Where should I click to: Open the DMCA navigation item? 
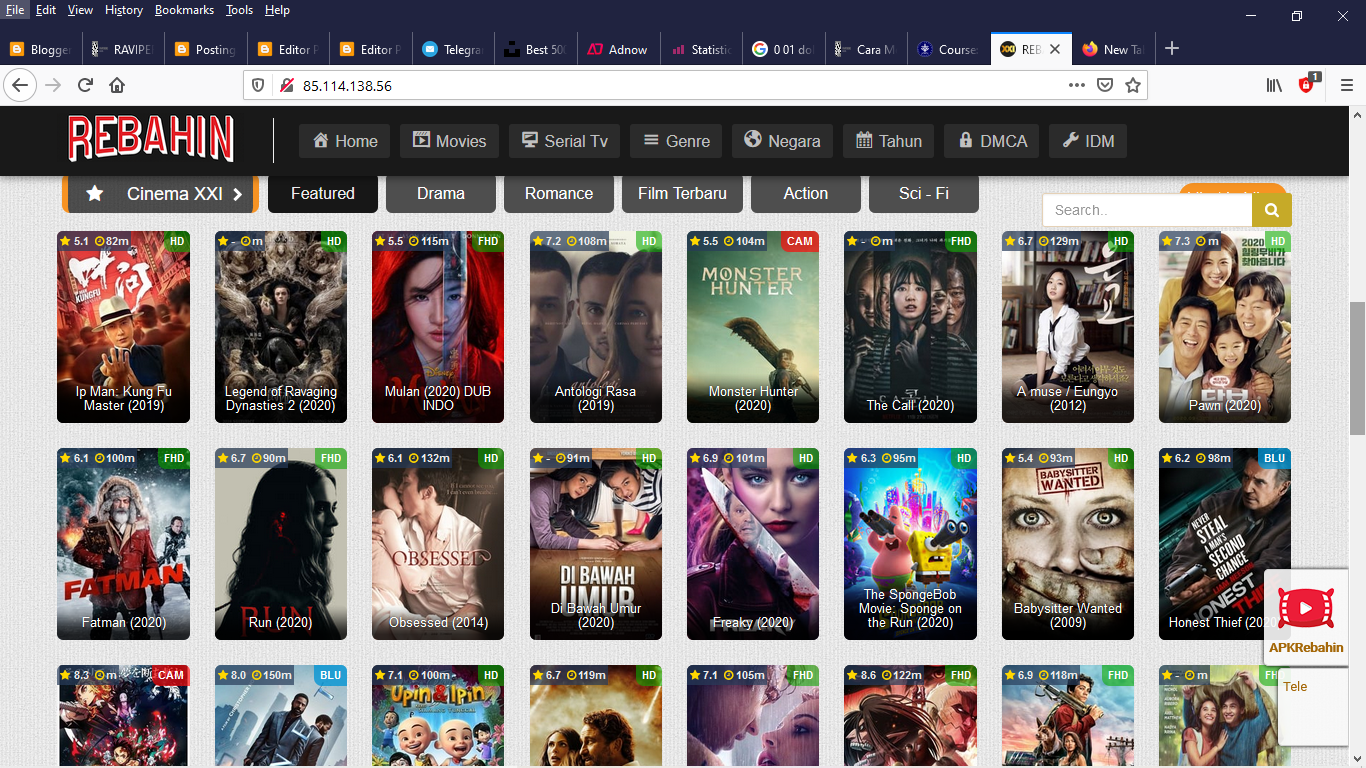pos(992,141)
